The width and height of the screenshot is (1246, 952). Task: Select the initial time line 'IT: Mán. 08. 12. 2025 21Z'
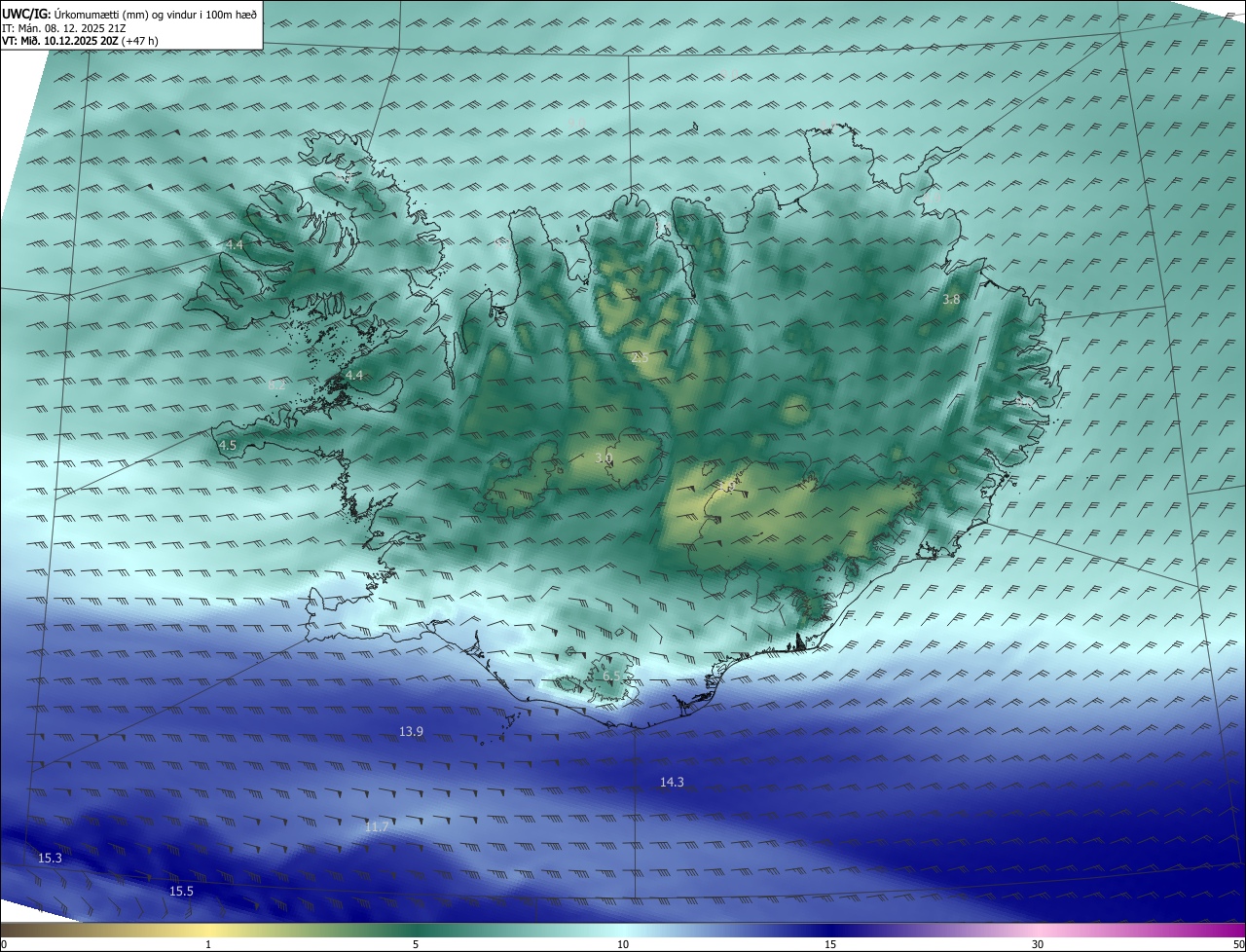point(63,28)
